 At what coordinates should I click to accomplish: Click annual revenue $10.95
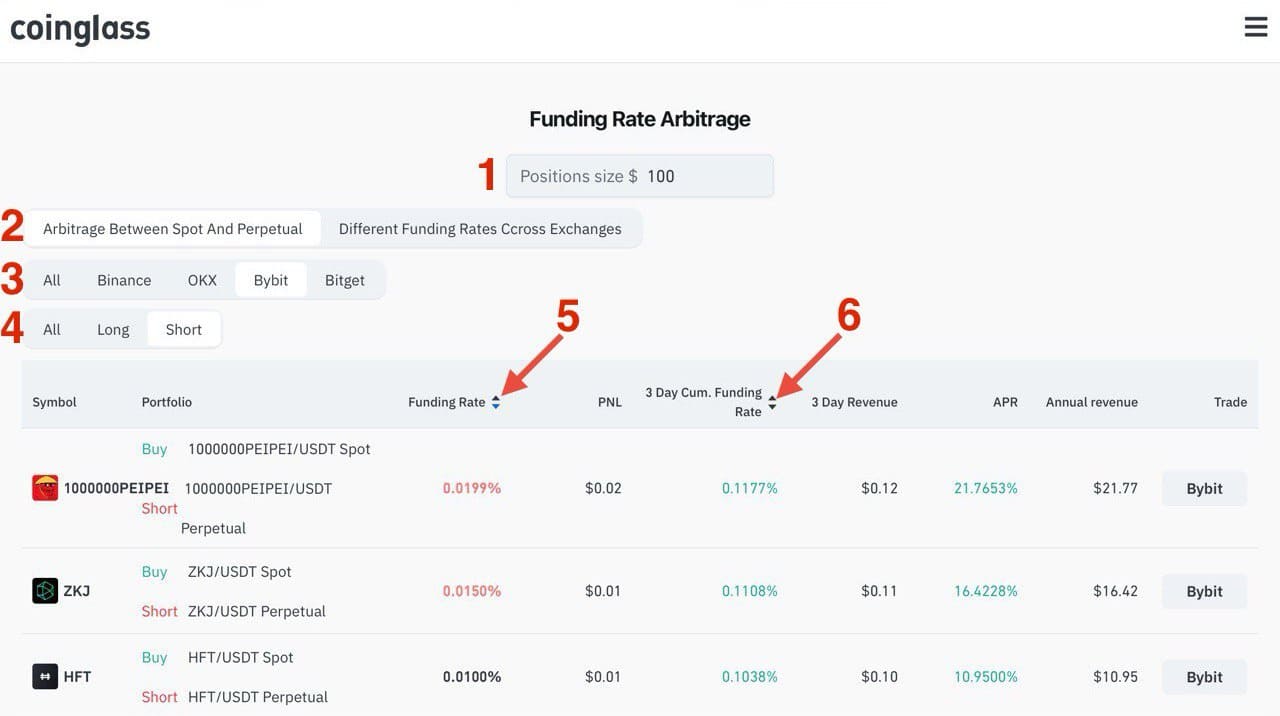[x=1115, y=677]
